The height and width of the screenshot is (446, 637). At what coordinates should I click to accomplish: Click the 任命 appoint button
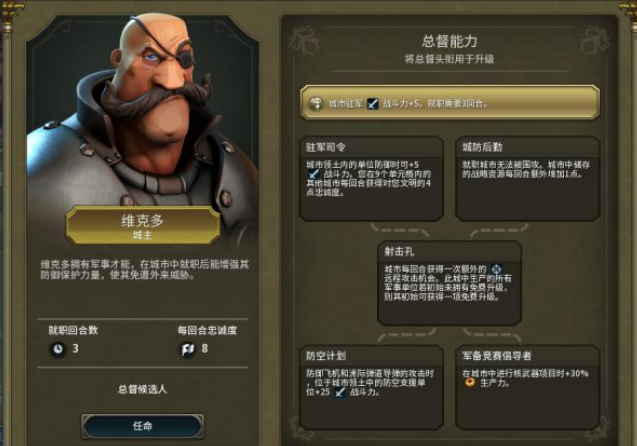point(142,426)
